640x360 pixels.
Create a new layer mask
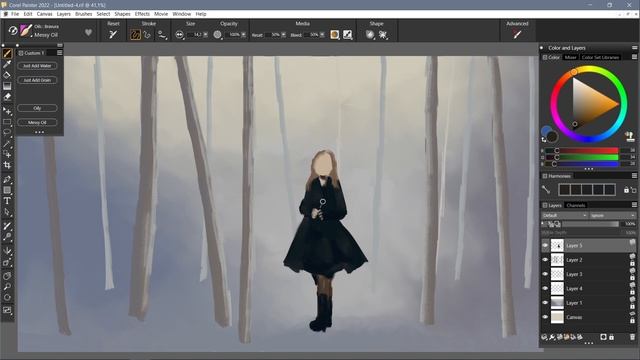[x=603, y=337]
